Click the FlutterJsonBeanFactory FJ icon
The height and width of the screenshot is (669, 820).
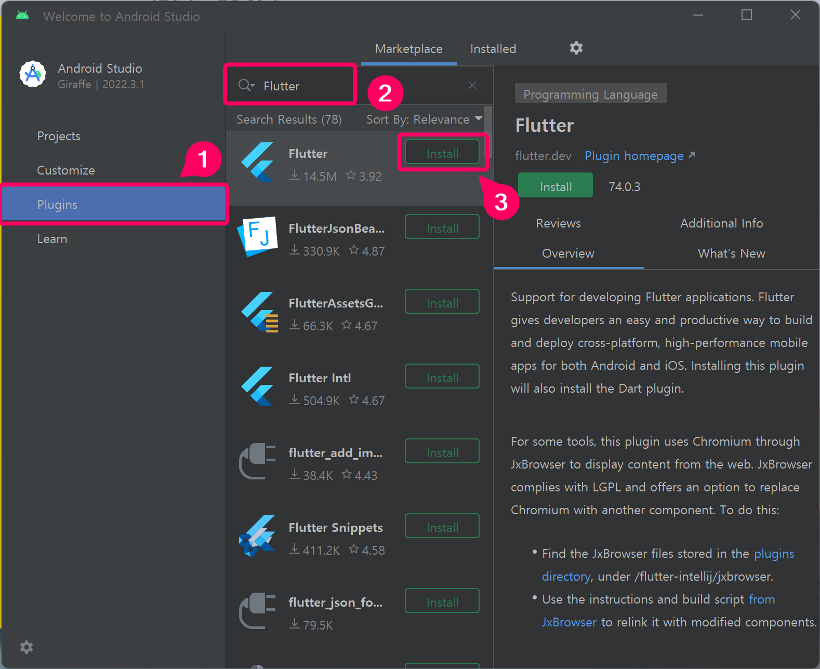pyautogui.click(x=257, y=236)
